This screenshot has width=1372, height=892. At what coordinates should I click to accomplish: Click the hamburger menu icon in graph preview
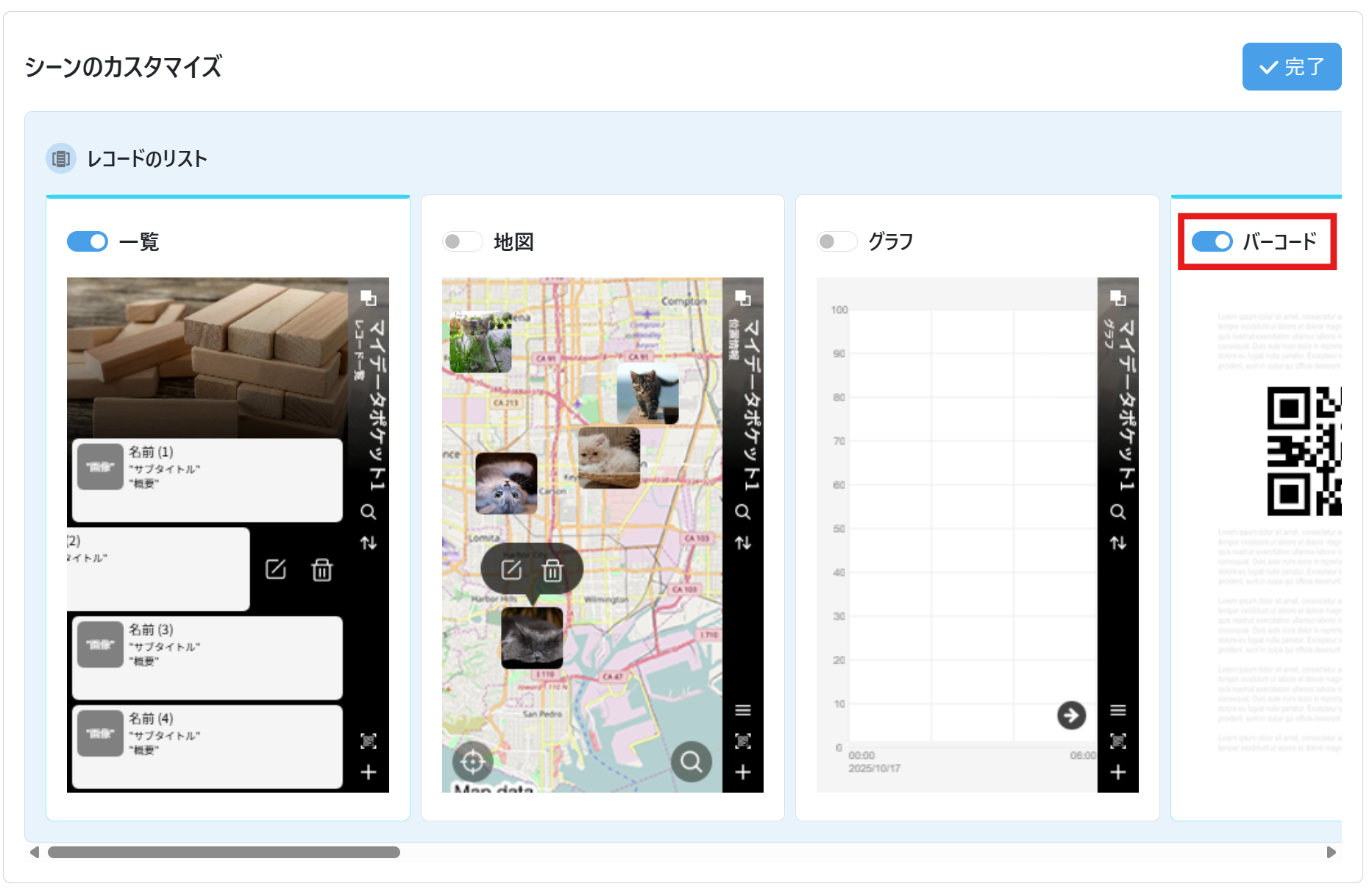[1117, 710]
